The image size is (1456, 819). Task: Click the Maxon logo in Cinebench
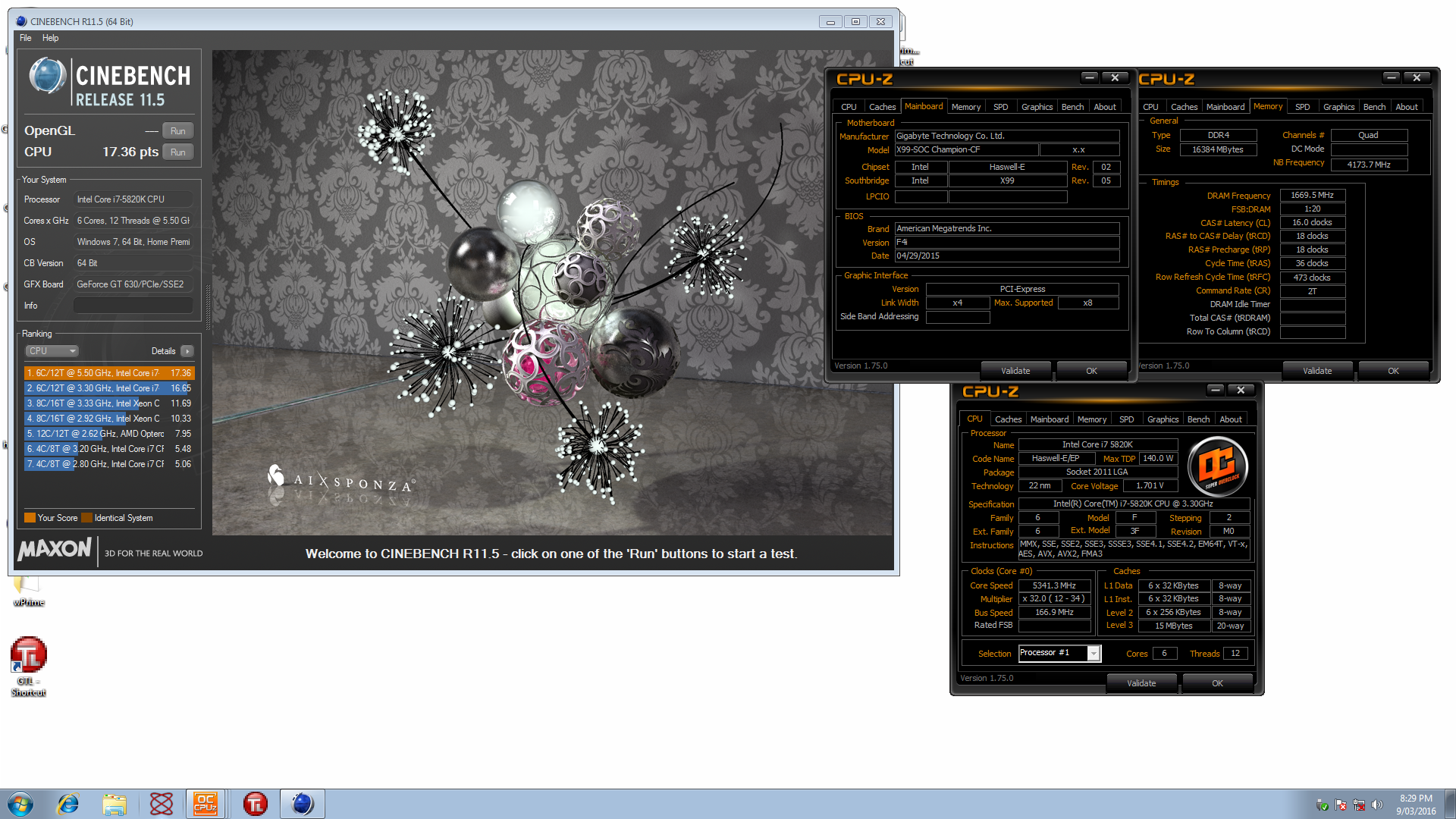[55, 549]
